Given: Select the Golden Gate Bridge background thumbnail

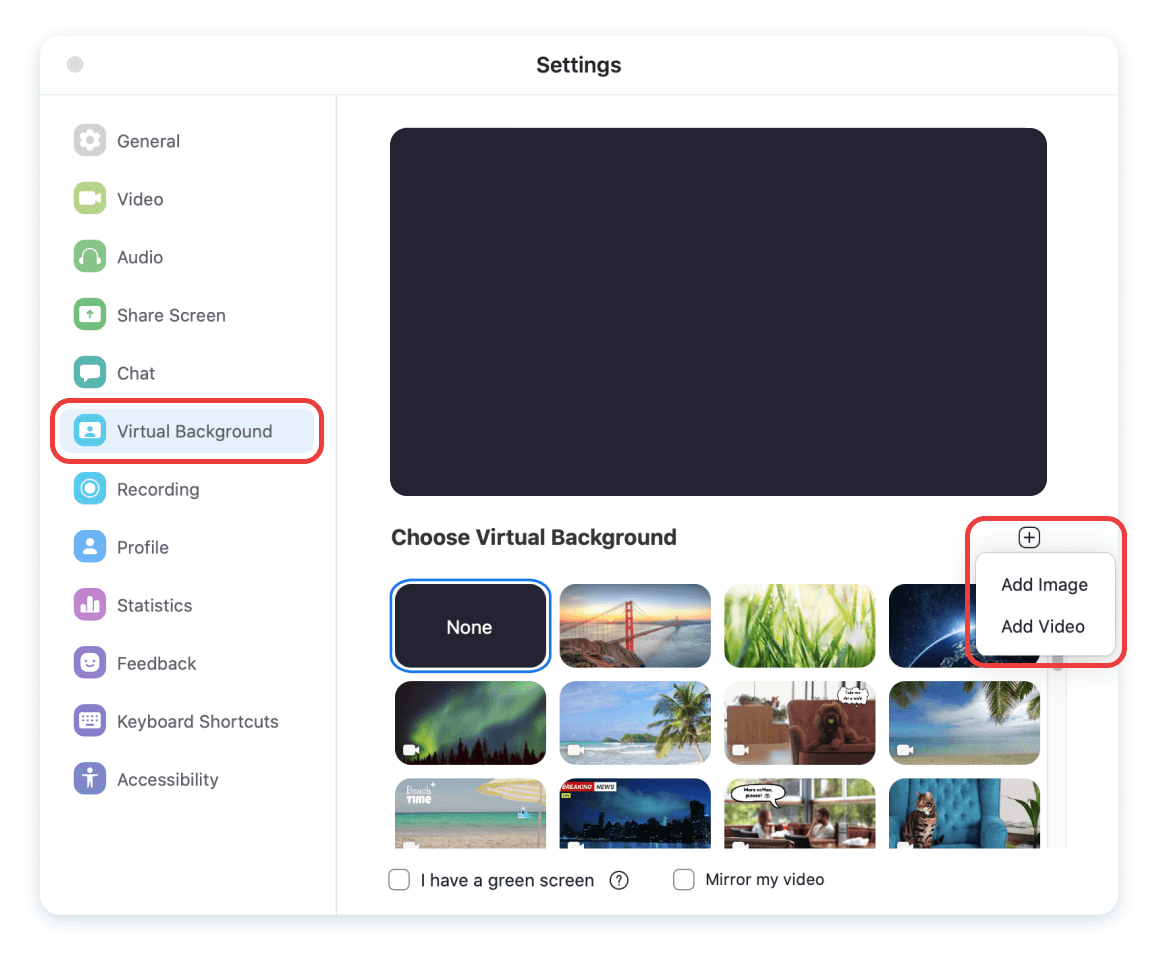Looking at the screenshot, I should [x=635, y=625].
